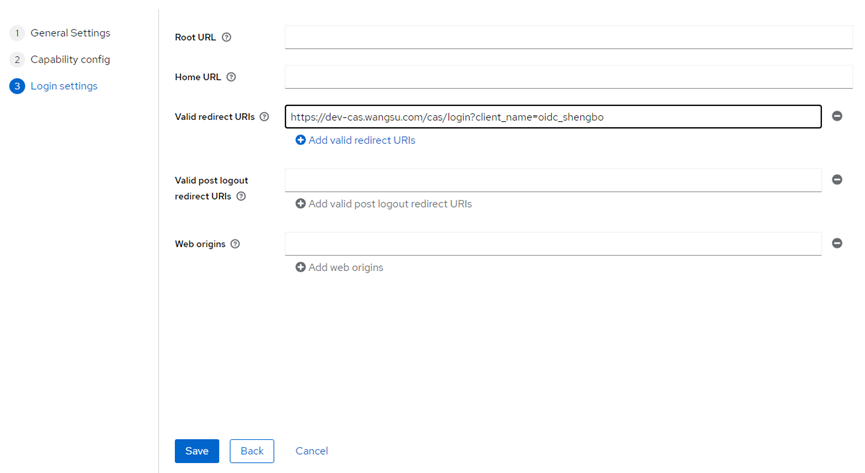The image size is (865, 473).
Task: Open Capability config step
Action: 70,60
